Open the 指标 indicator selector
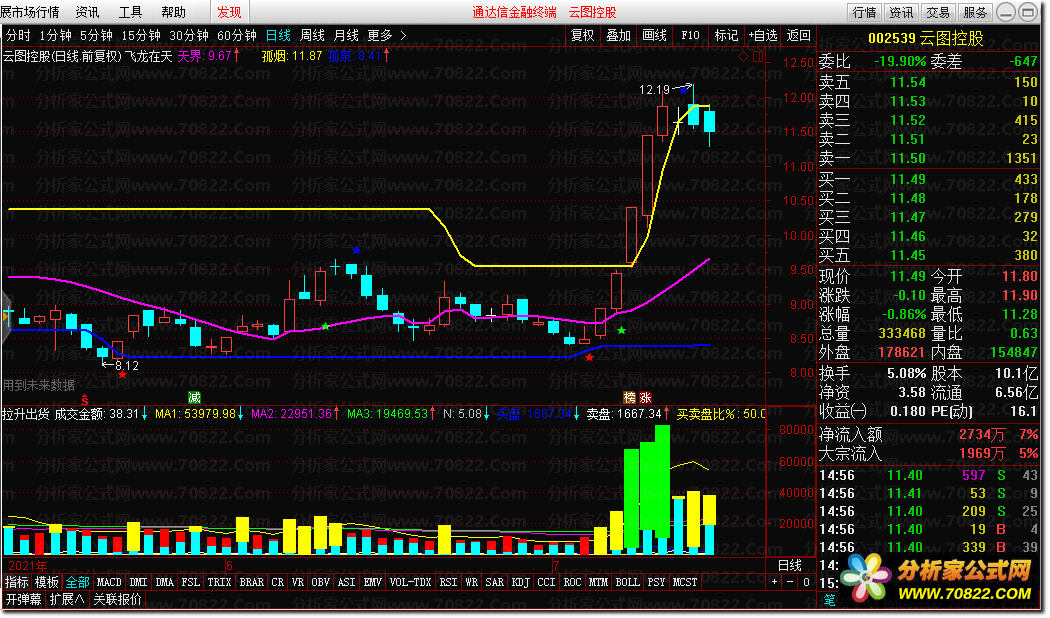Viewport: 1050px width, 618px height. pos(17,583)
